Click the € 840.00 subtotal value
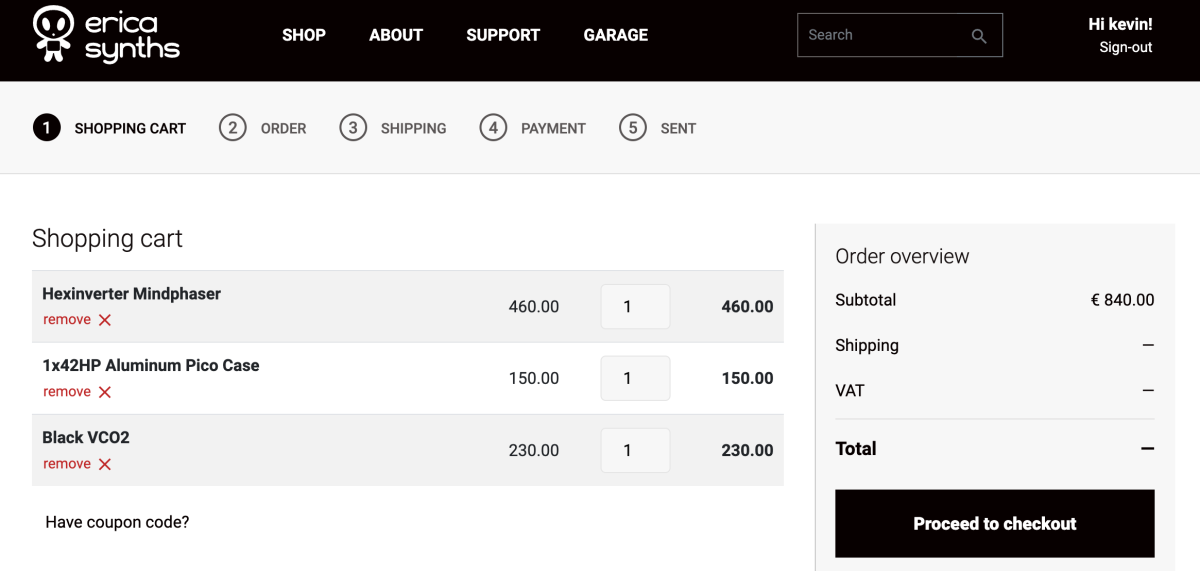 (1122, 300)
